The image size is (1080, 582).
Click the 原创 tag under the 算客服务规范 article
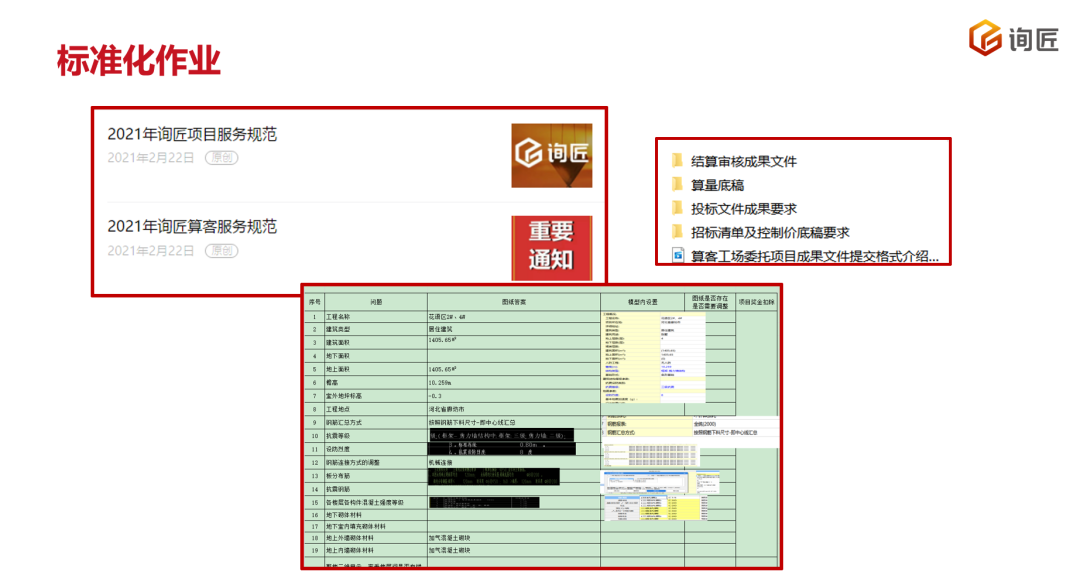(221, 251)
